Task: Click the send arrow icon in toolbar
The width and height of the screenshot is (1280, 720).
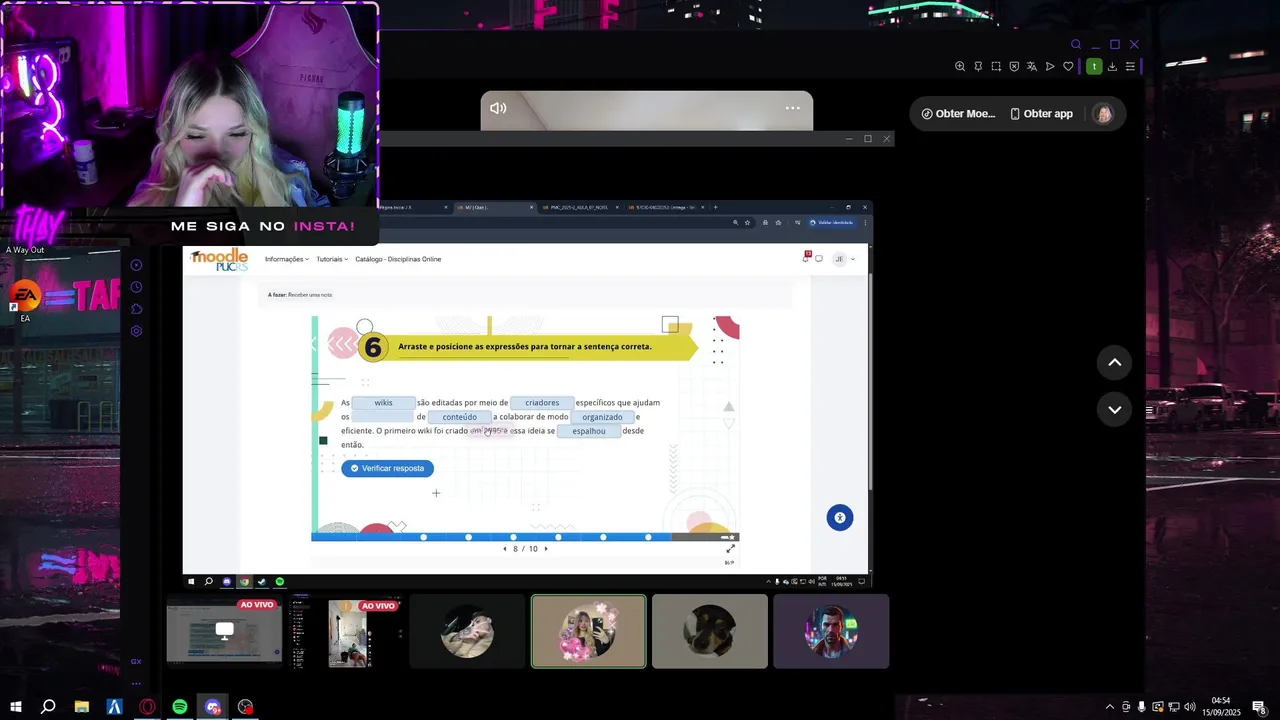Action: click(x=1050, y=67)
